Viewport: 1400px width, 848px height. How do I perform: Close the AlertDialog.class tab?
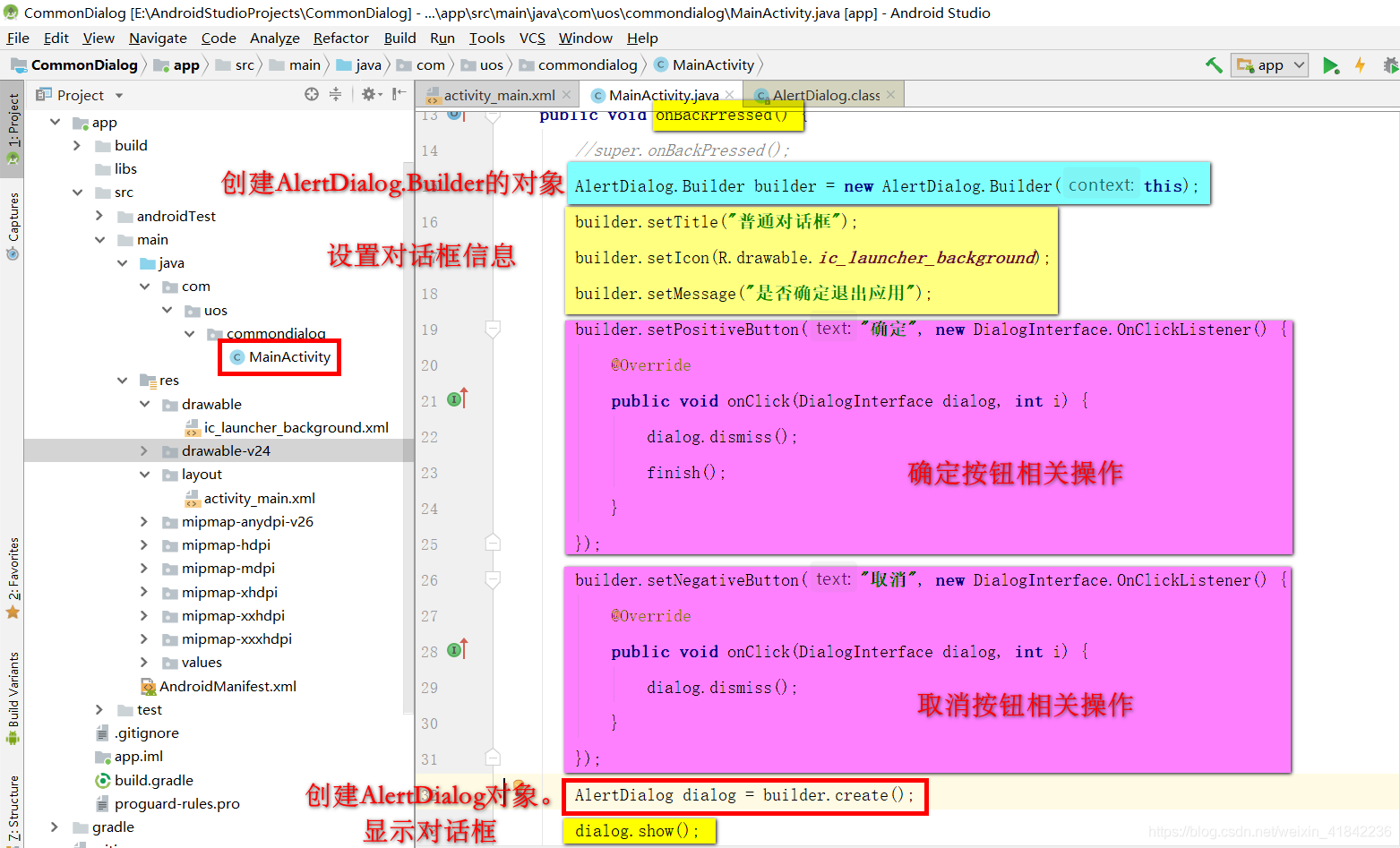(x=890, y=95)
